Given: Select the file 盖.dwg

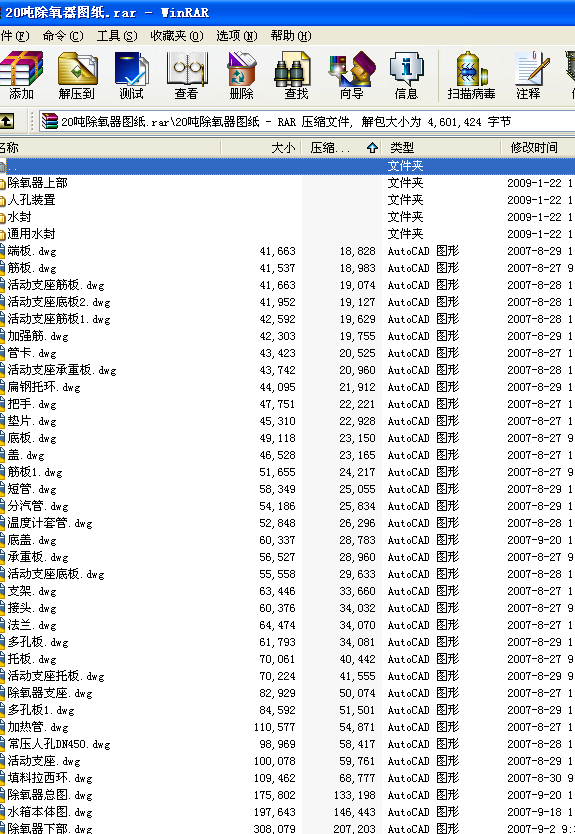Looking at the screenshot, I should click(26, 455).
